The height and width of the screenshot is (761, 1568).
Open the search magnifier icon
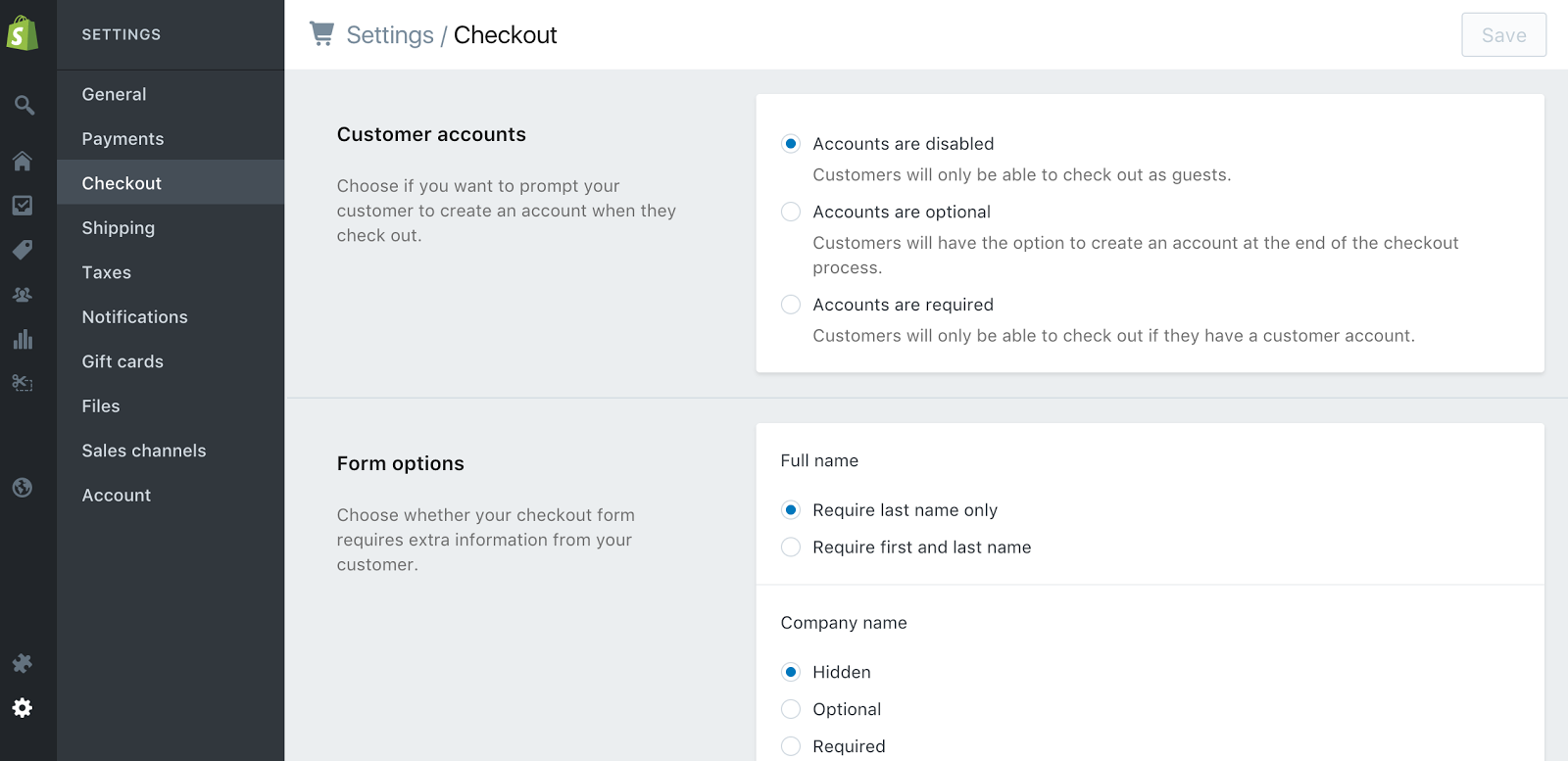[24, 105]
